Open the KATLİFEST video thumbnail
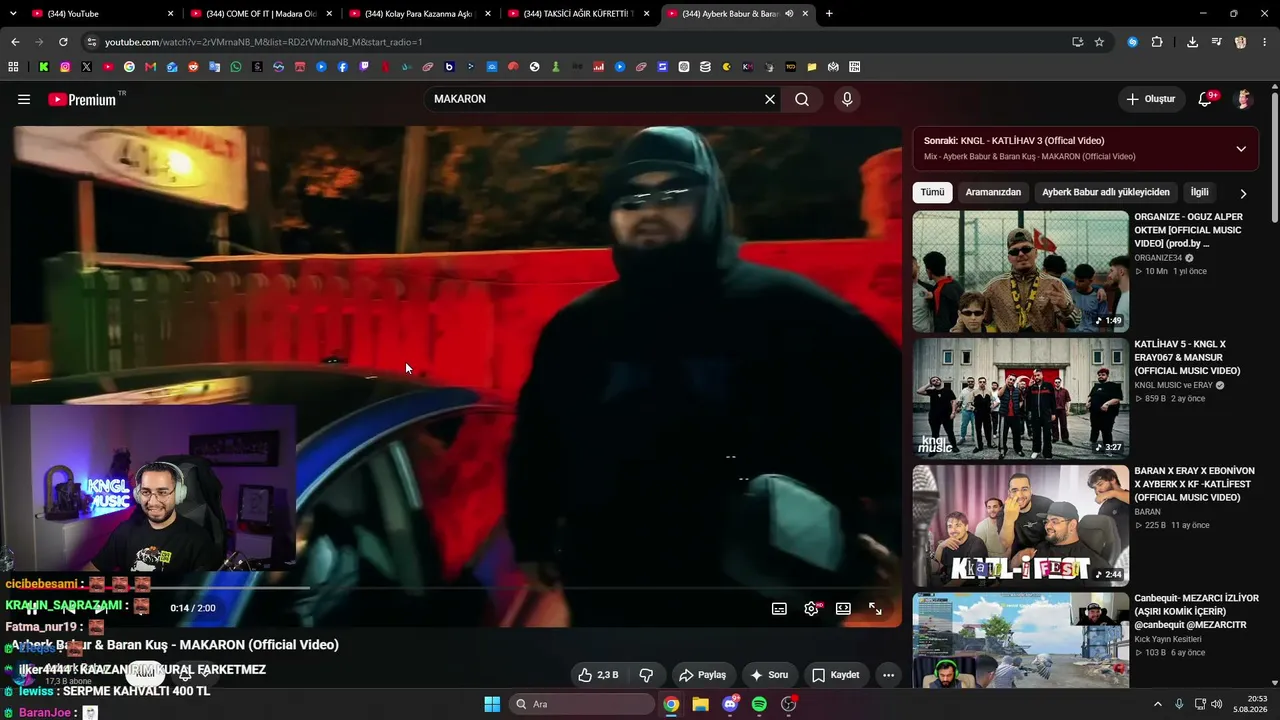This screenshot has height=720, width=1280. click(x=1020, y=525)
